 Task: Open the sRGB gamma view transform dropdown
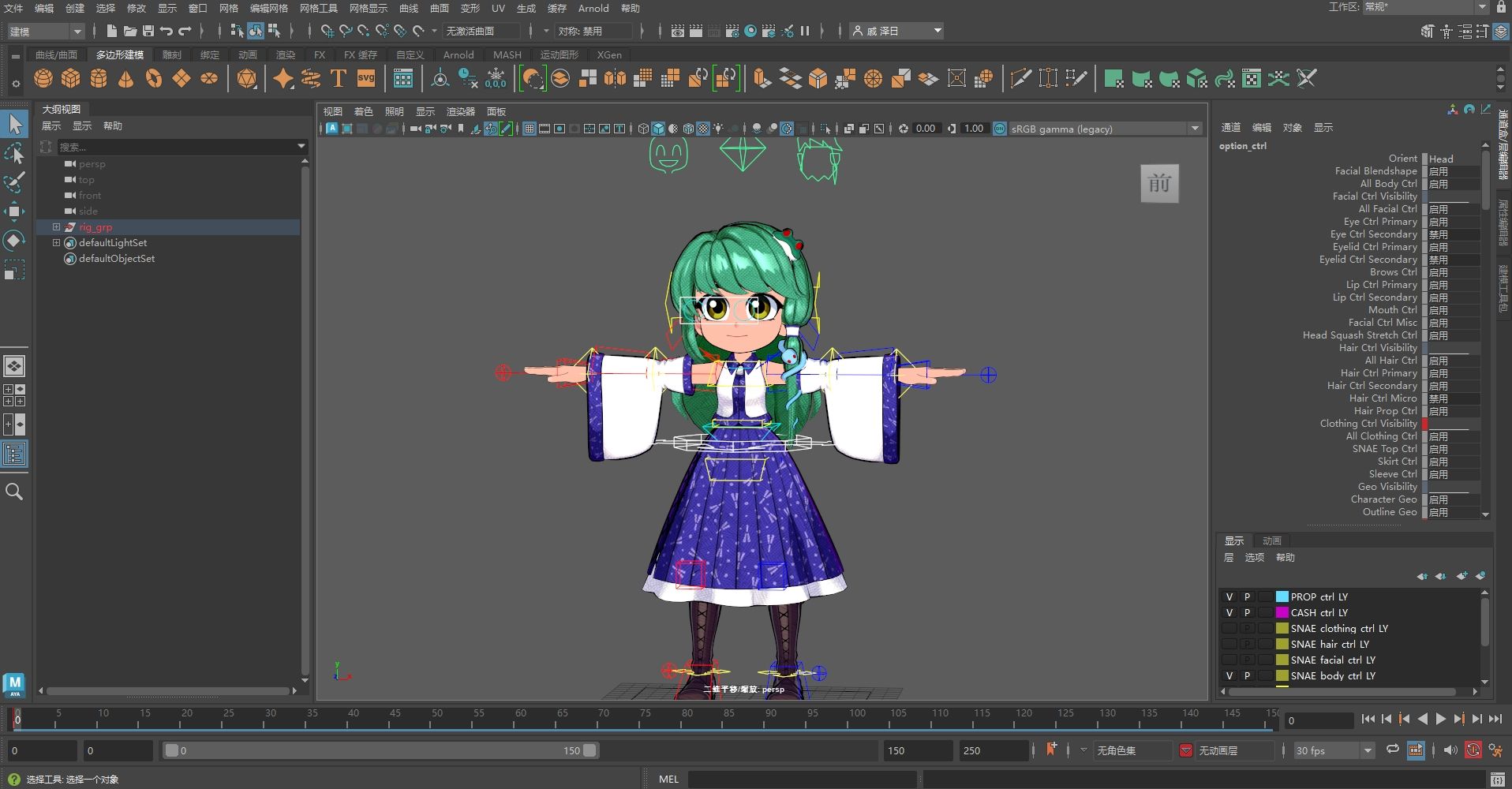(1106, 129)
